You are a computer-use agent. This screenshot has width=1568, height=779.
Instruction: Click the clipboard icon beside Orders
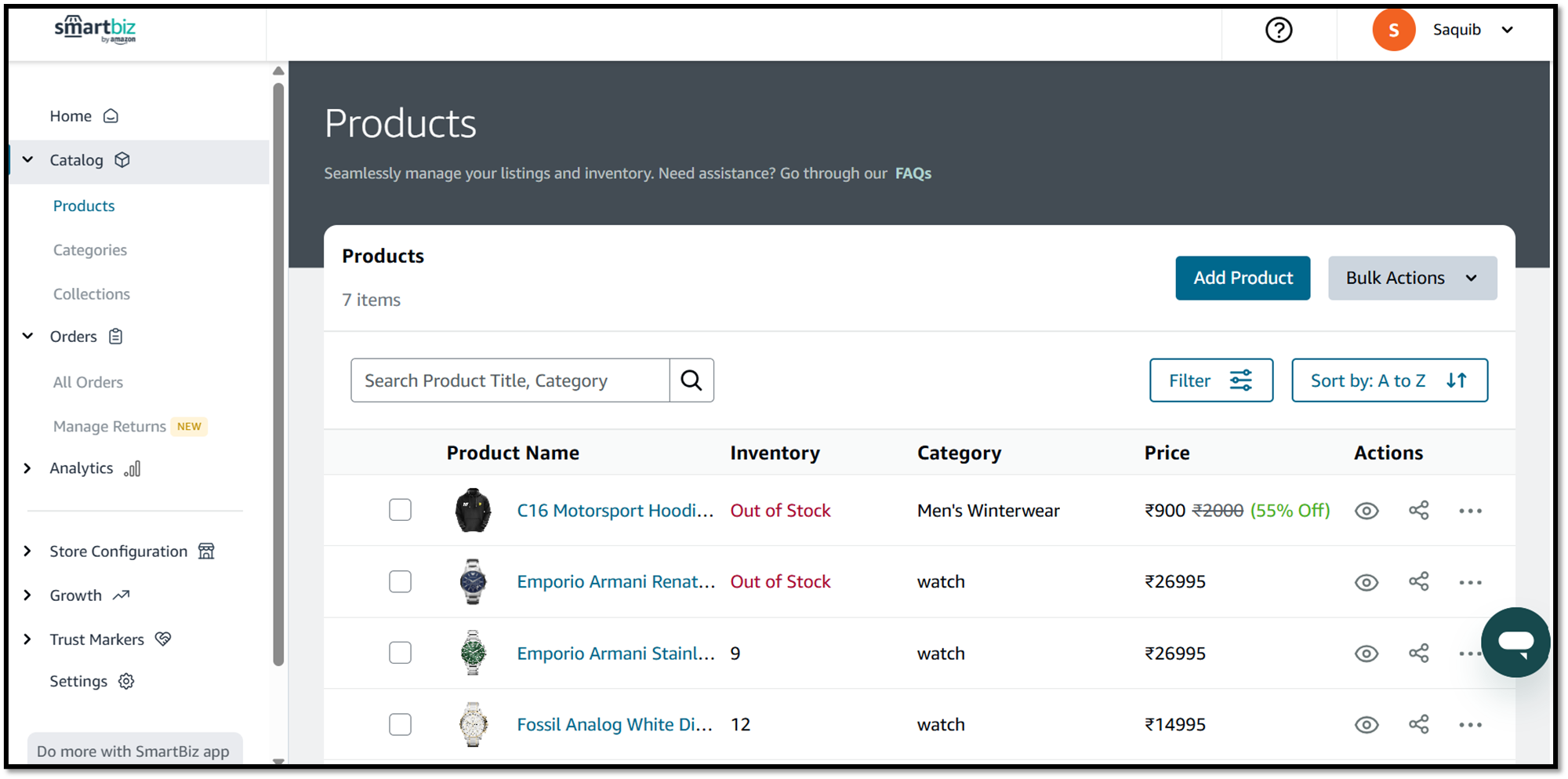(116, 337)
